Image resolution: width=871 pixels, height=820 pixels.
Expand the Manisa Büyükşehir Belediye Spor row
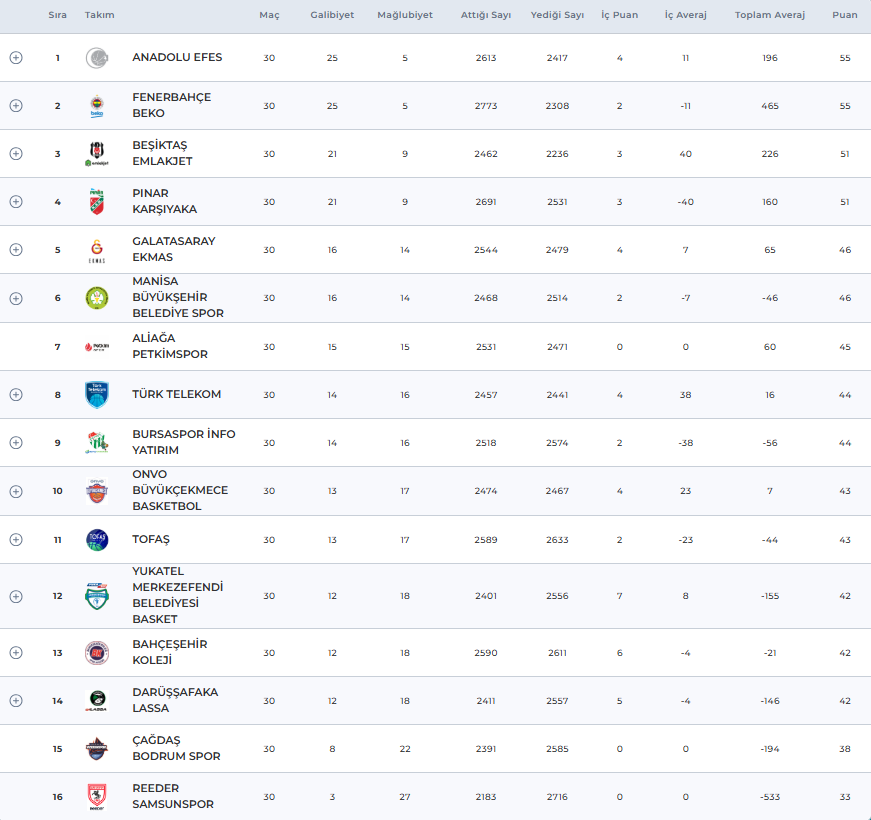pyautogui.click(x=16, y=298)
